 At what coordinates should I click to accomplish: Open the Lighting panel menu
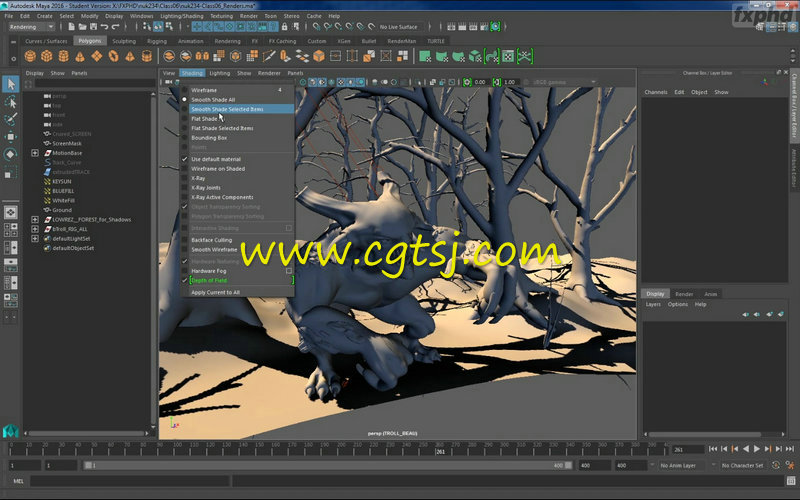pyautogui.click(x=219, y=73)
